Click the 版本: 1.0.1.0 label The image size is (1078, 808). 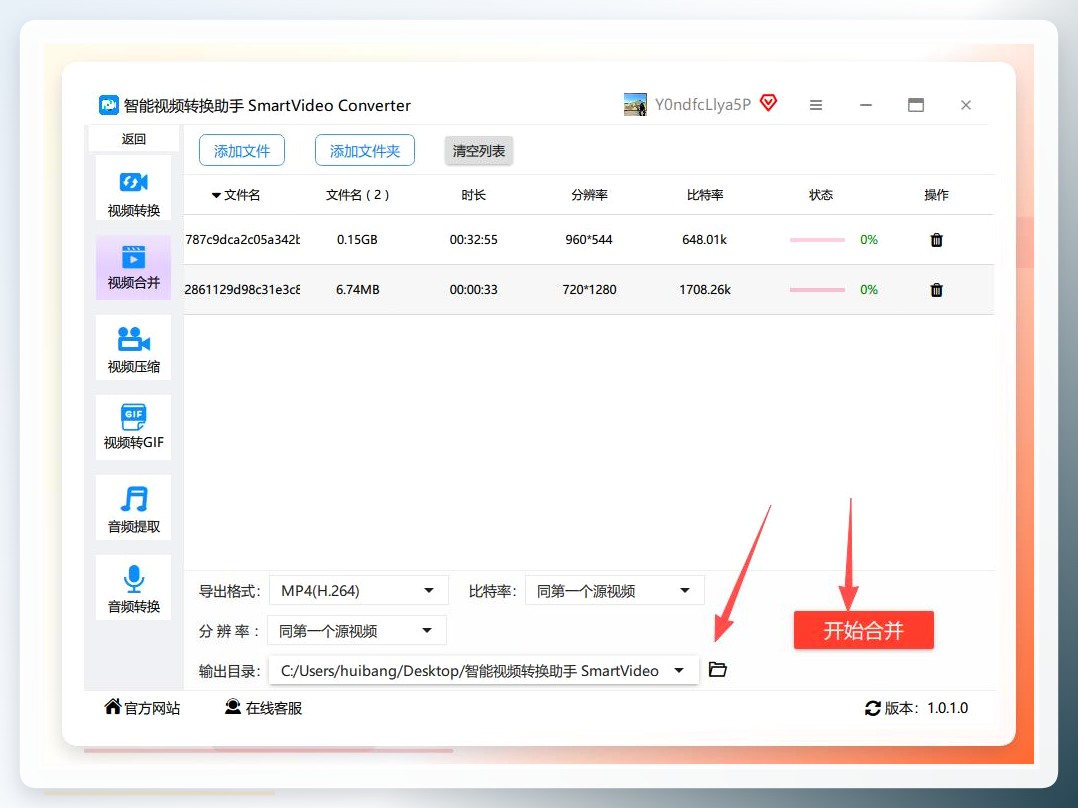925,708
